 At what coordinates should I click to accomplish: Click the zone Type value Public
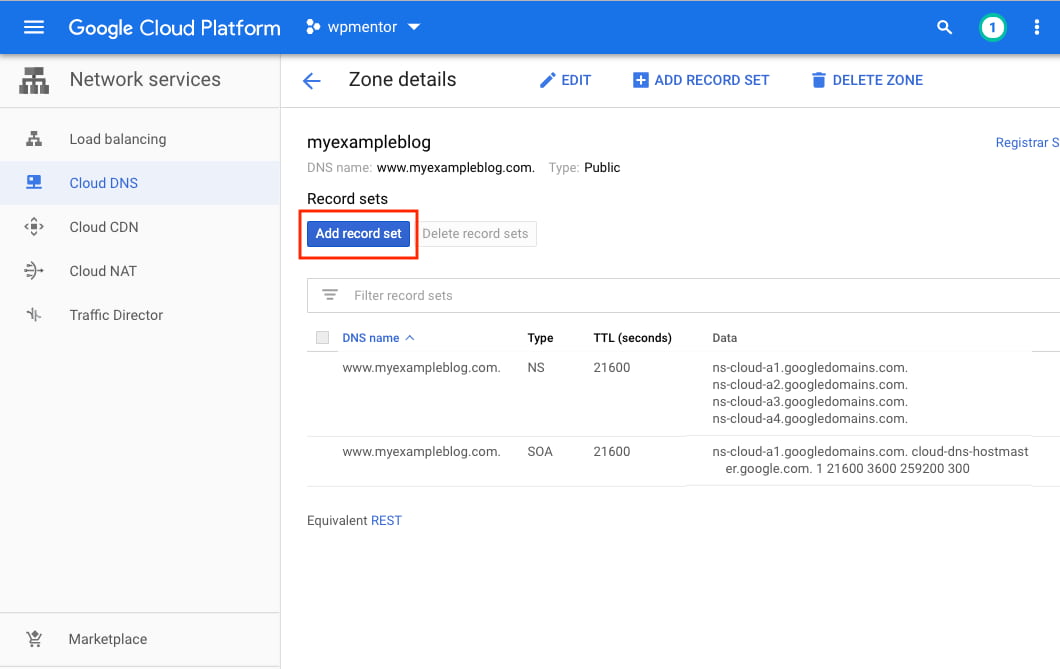(602, 168)
